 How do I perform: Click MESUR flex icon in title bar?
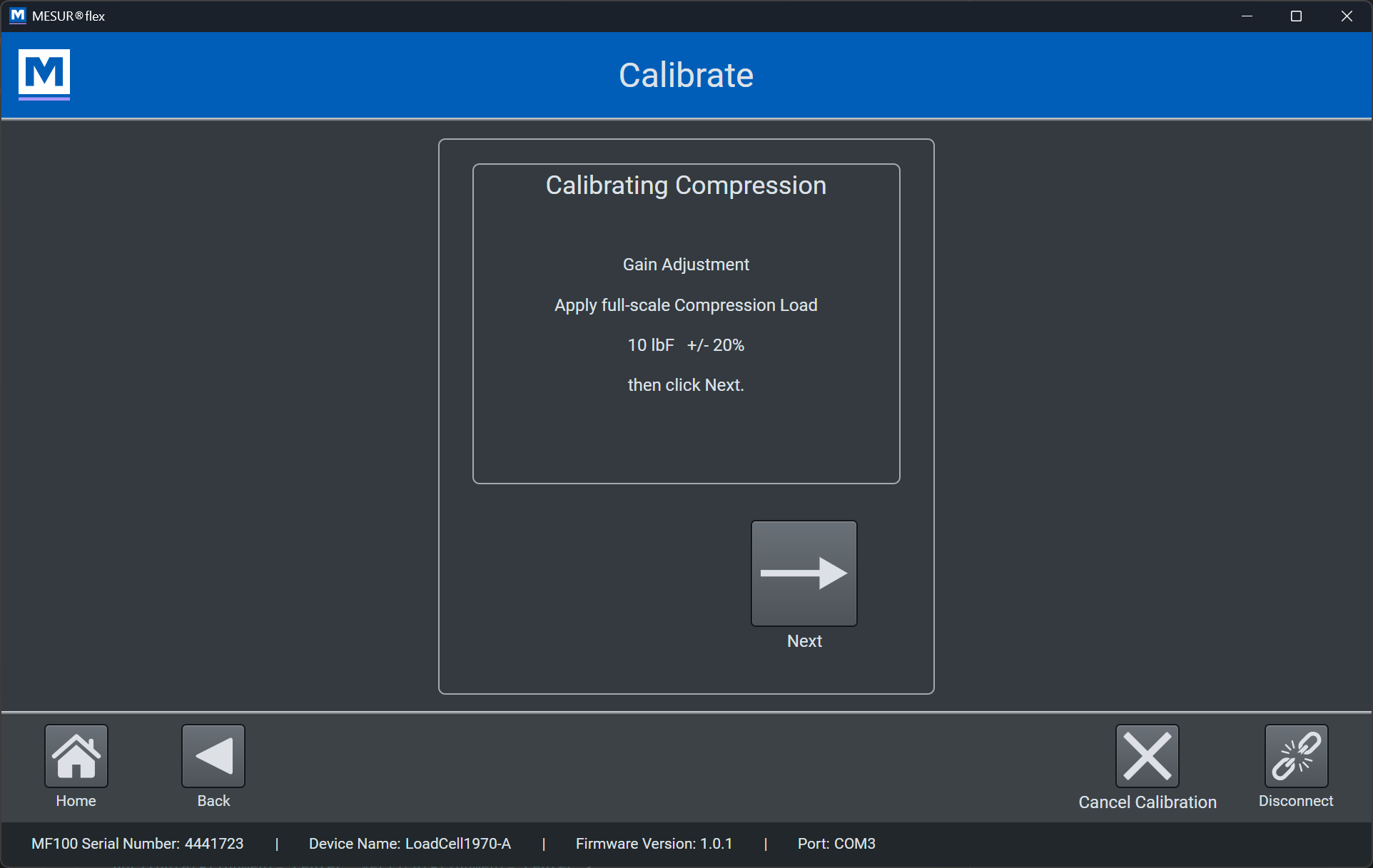point(18,16)
